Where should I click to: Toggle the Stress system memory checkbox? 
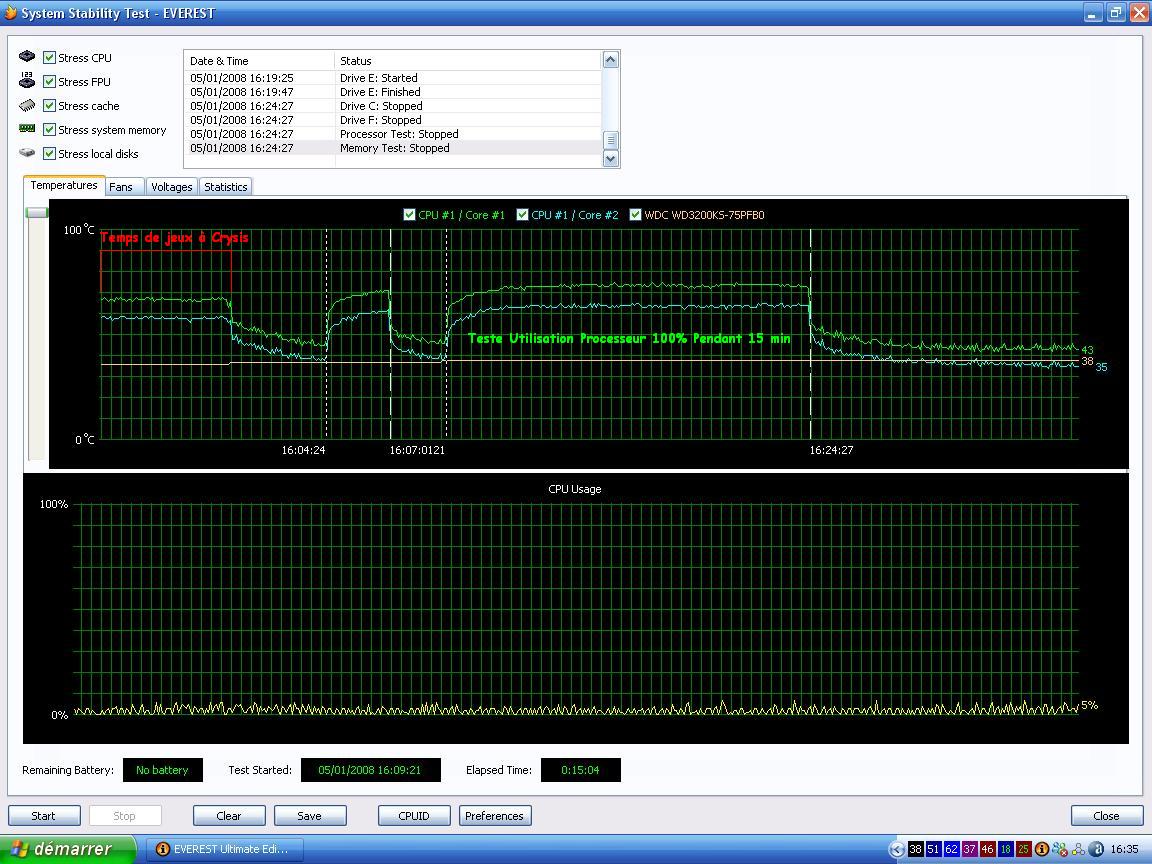(x=49, y=130)
